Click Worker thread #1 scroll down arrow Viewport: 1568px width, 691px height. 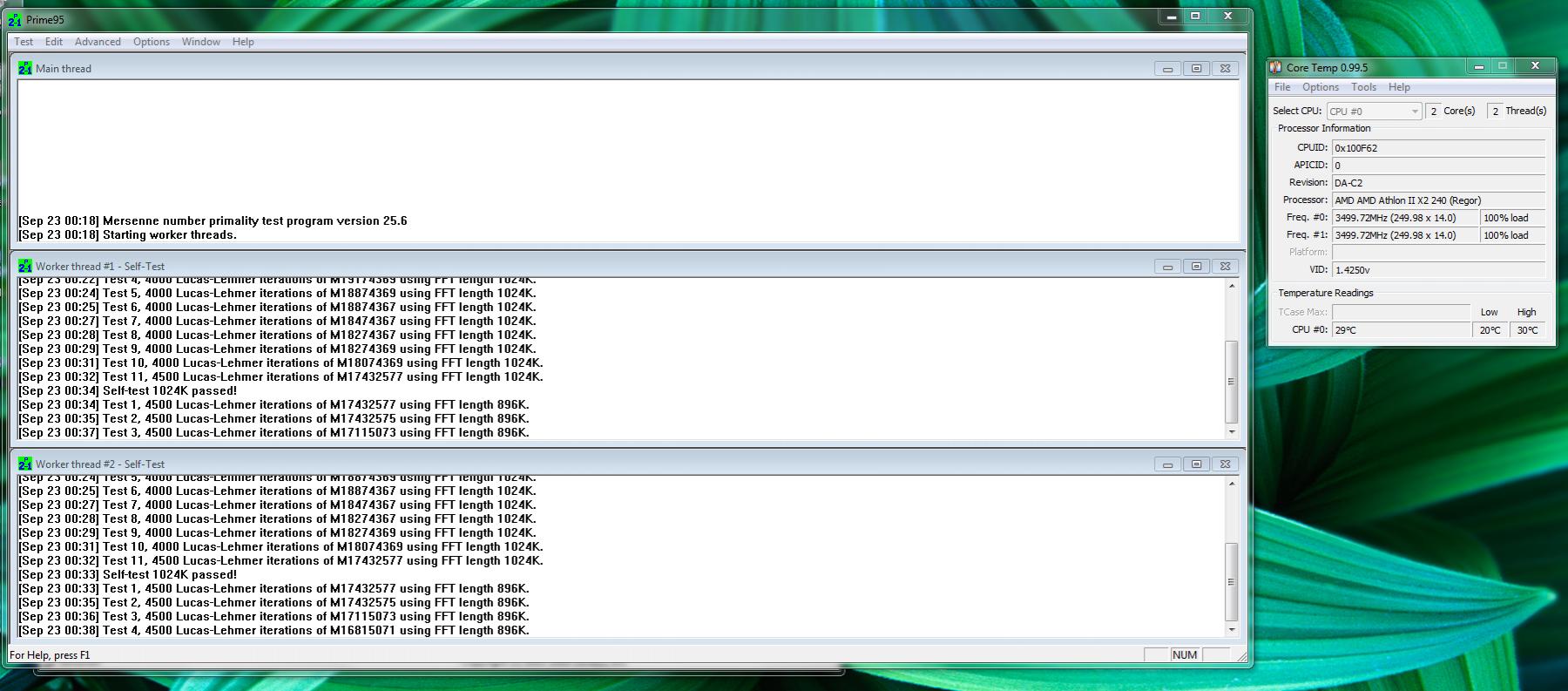pyautogui.click(x=1232, y=432)
